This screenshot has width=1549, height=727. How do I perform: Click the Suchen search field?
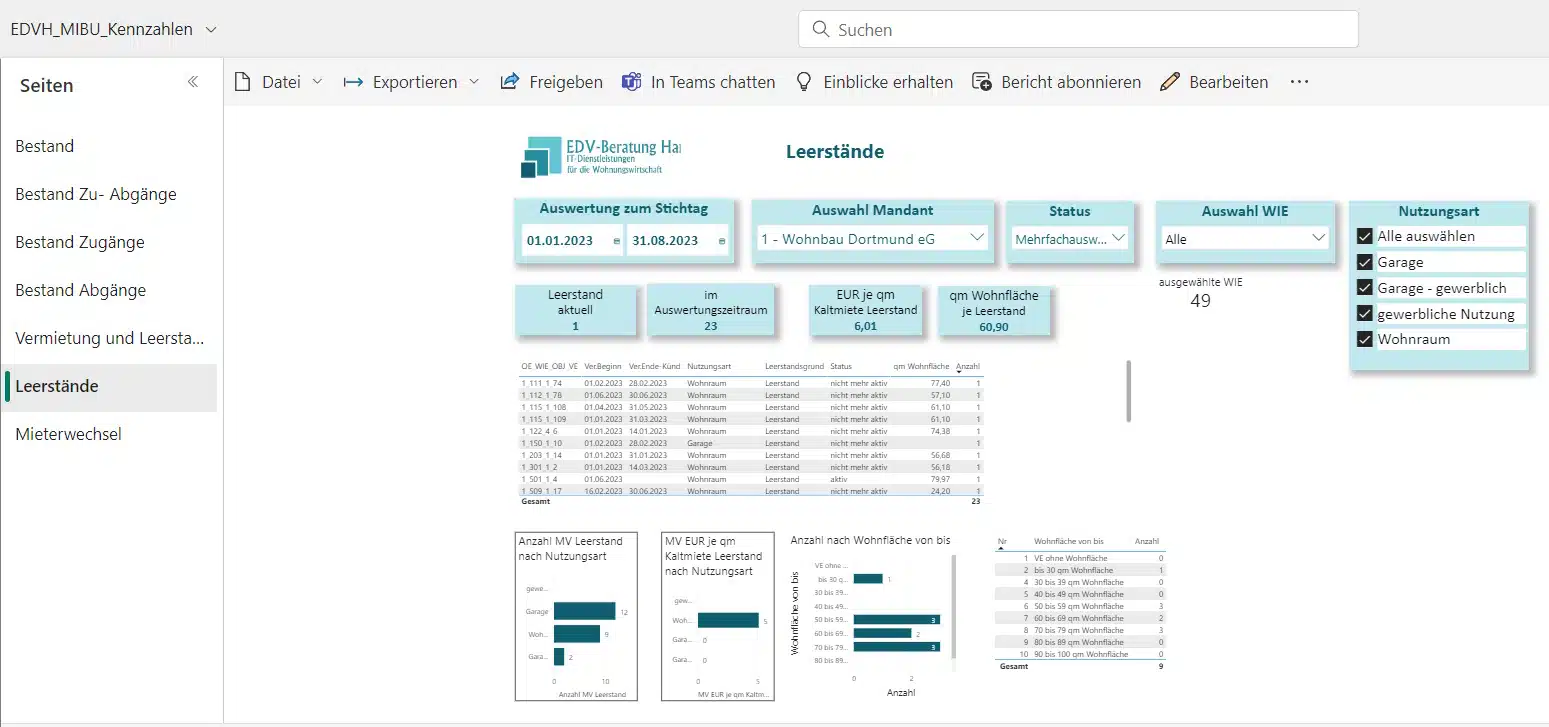point(1078,30)
